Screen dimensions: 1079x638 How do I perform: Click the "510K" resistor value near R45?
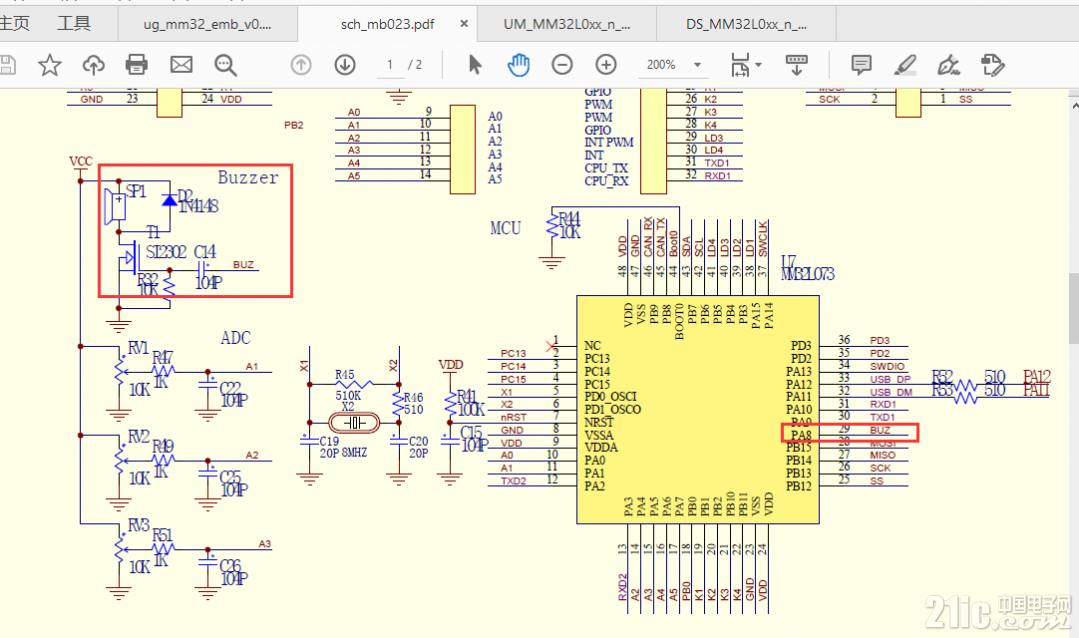click(348, 396)
